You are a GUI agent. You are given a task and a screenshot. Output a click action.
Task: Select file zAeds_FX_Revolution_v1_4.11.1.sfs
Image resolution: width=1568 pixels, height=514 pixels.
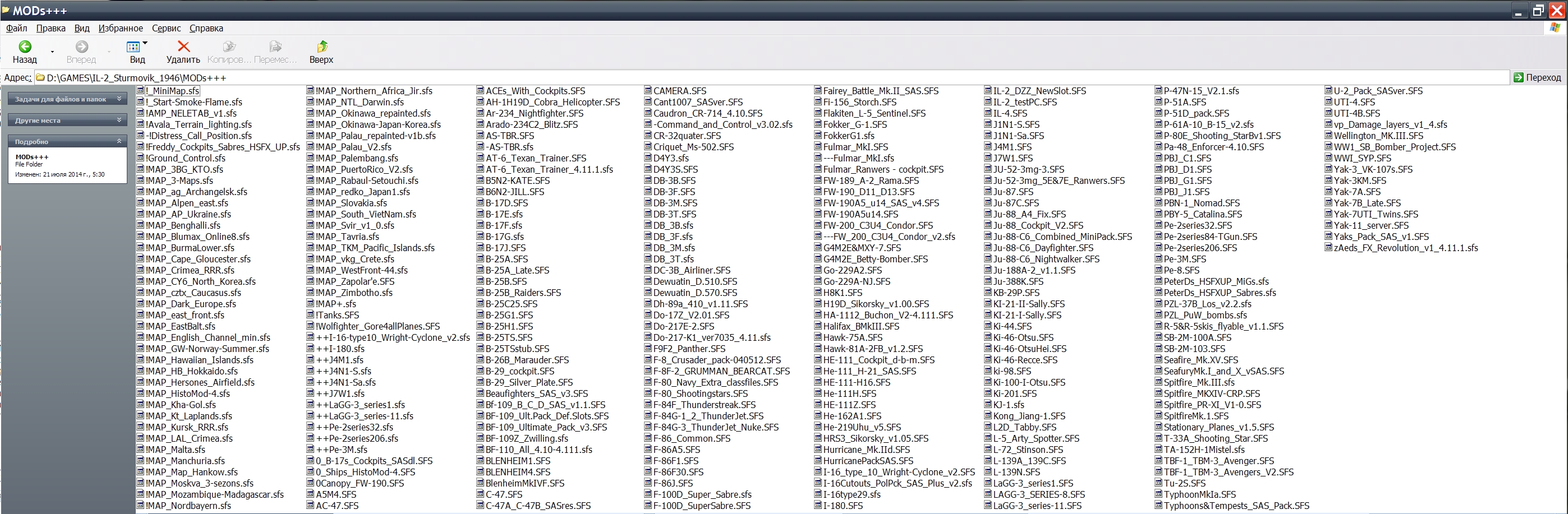coord(1405,248)
